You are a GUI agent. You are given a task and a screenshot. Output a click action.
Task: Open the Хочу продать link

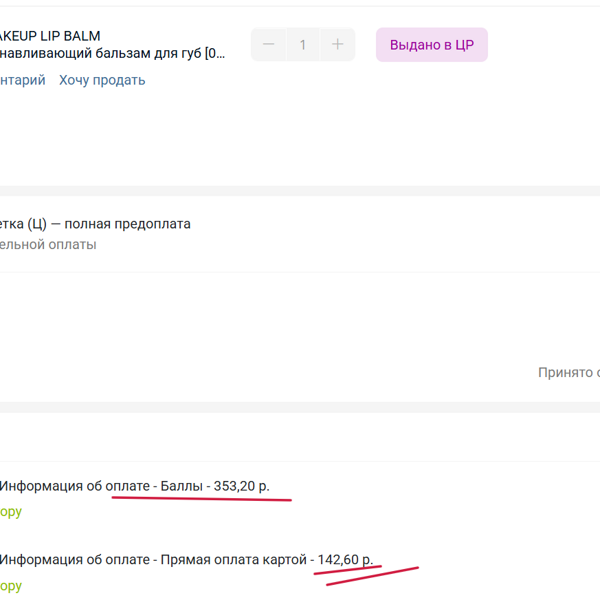[102, 80]
